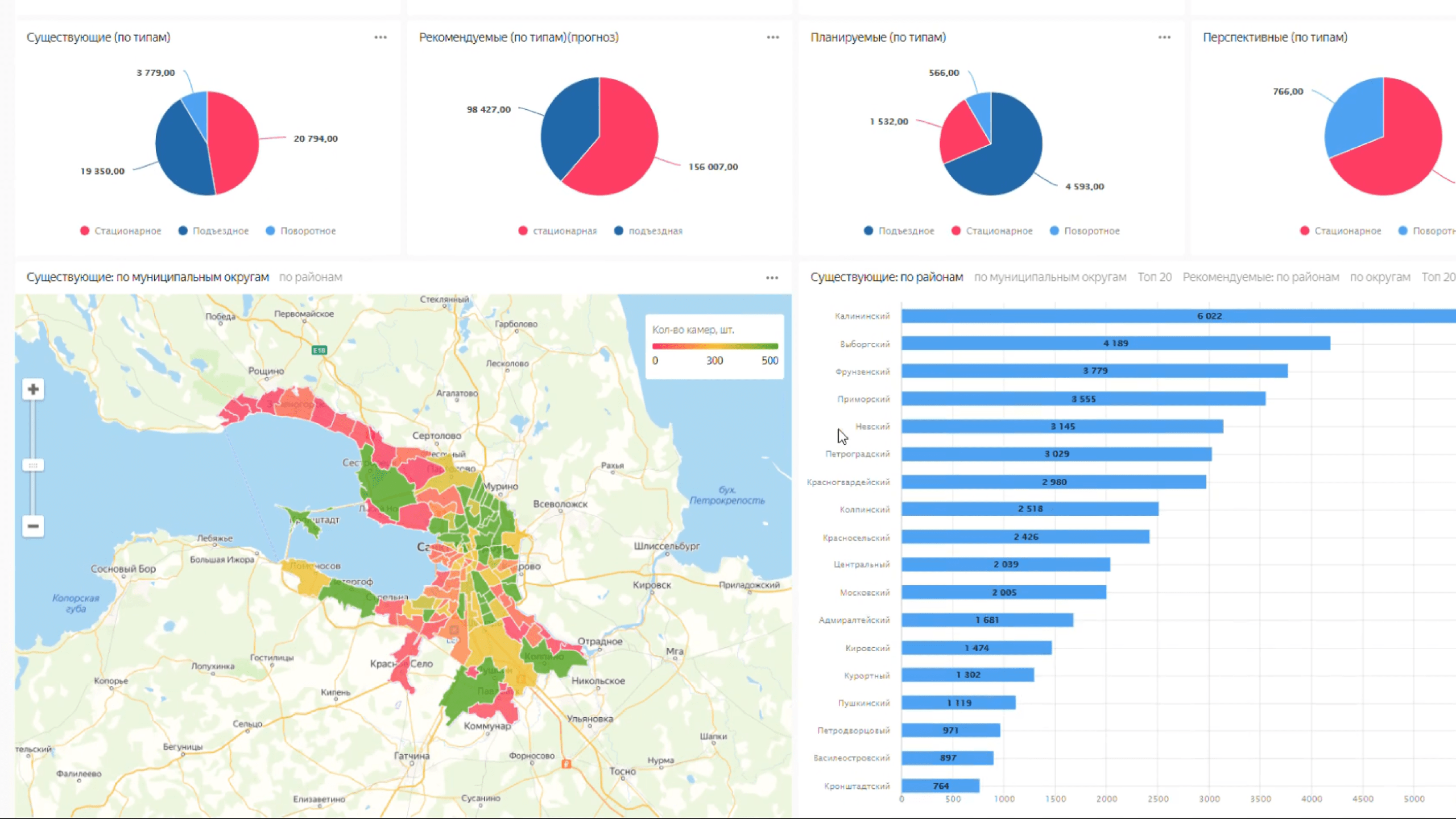Open three-dot menu of Существующие (по типам) chart
Screen dimensions: 1456x819
tap(380, 38)
